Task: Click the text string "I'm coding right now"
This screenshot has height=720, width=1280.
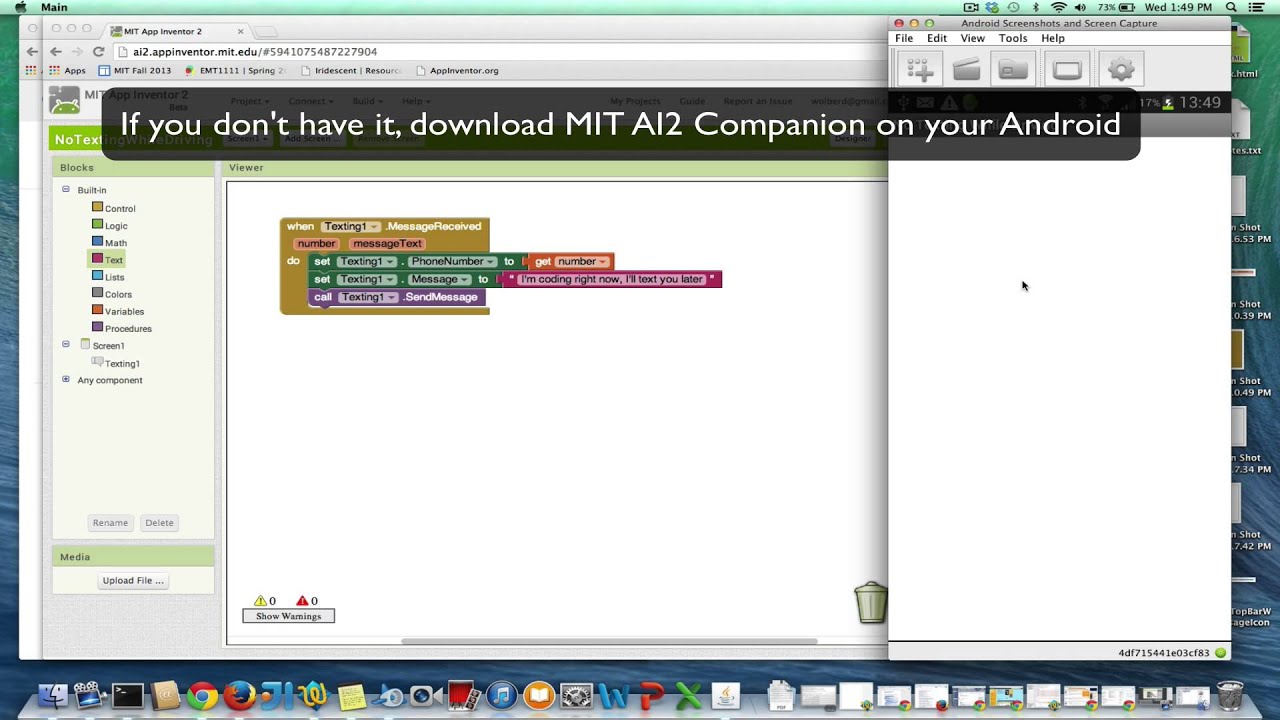Action: [x=611, y=279]
